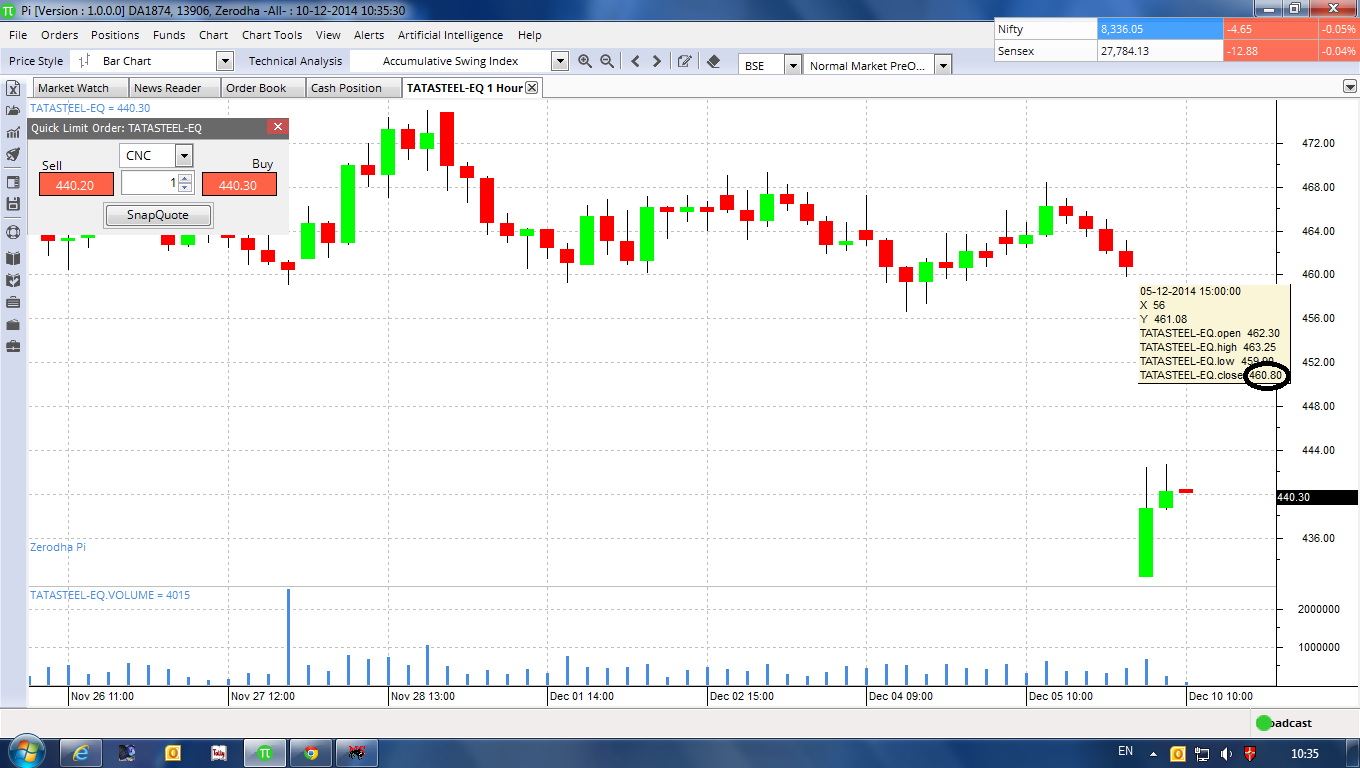Open Internet Explorer from taskbar
1360x768 pixels.
[x=82, y=752]
